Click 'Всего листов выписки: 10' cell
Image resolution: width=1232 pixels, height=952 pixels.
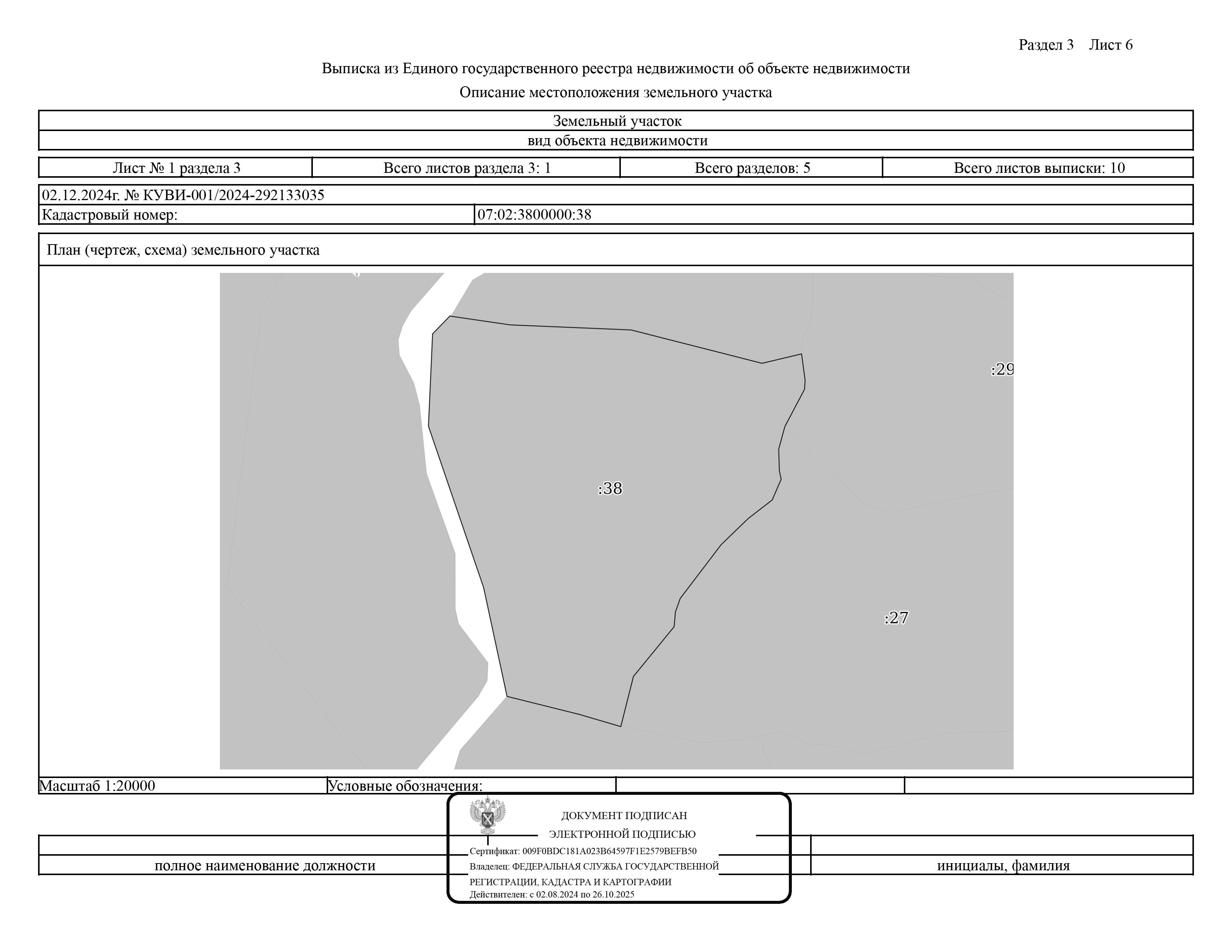tap(1039, 168)
